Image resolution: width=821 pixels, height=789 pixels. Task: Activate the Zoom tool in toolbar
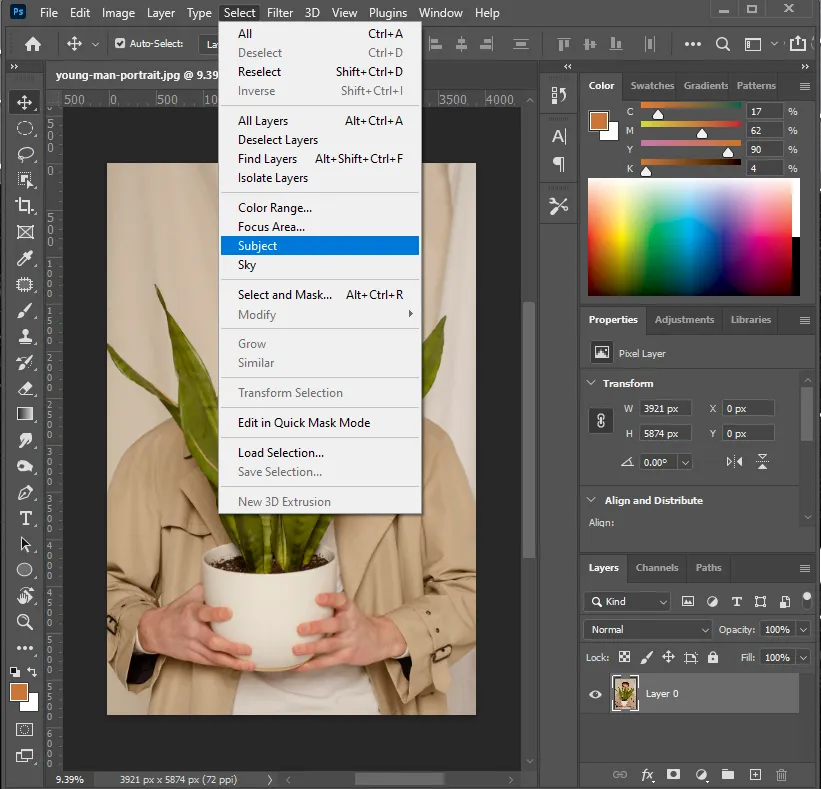[x=25, y=622]
